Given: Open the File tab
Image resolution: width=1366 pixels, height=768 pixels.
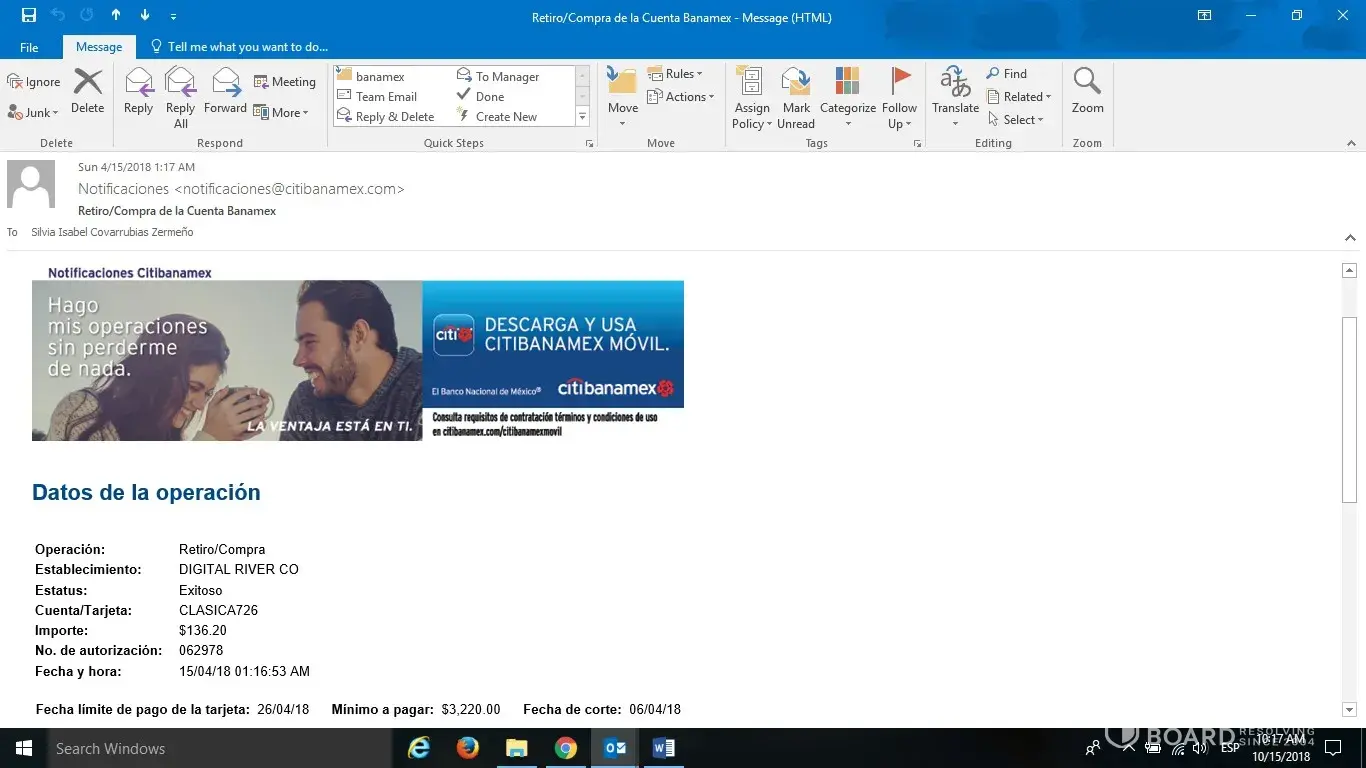Looking at the screenshot, I should pyautogui.click(x=29, y=47).
